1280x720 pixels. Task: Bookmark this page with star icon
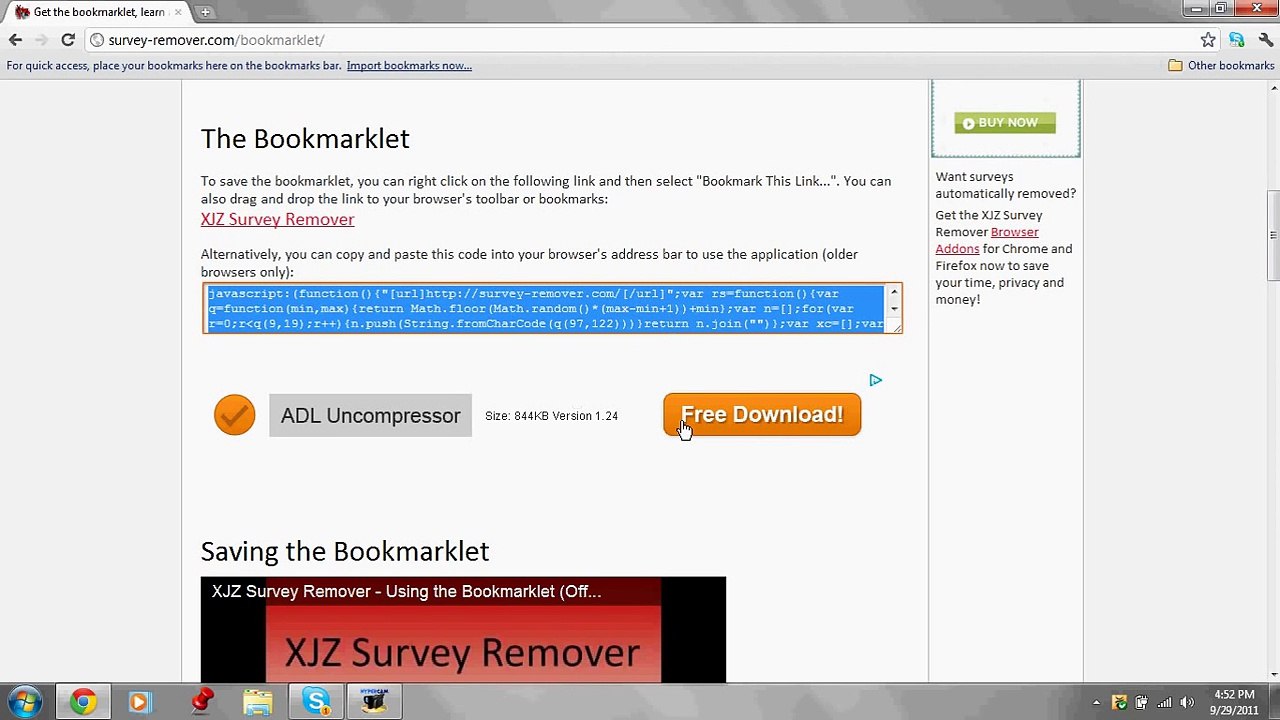pyautogui.click(x=1208, y=40)
